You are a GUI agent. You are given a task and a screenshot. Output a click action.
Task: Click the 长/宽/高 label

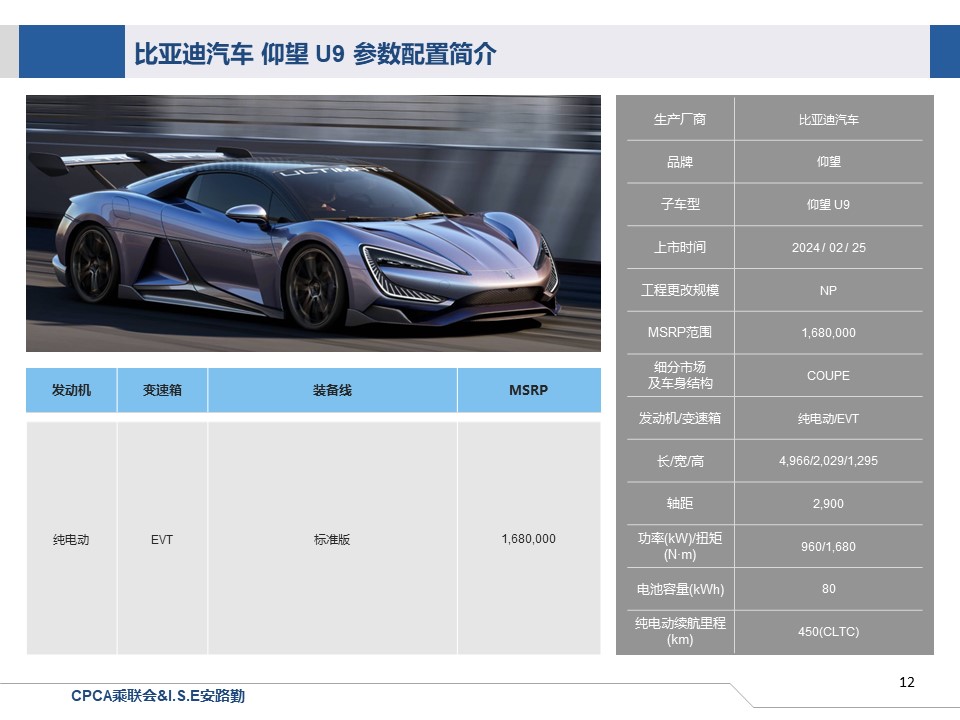click(680, 461)
